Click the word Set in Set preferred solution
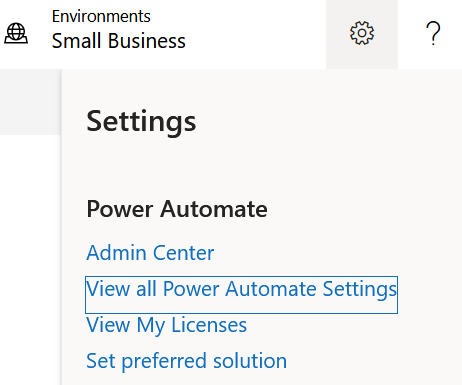This screenshot has width=462, height=385. coord(101,361)
